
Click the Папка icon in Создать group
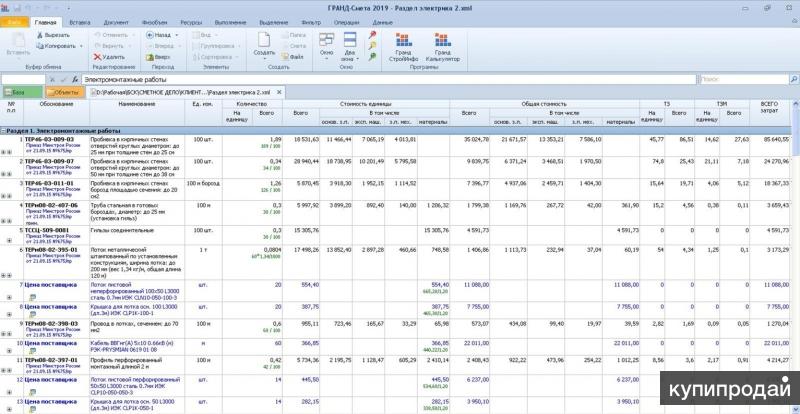pyautogui.click(x=285, y=35)
